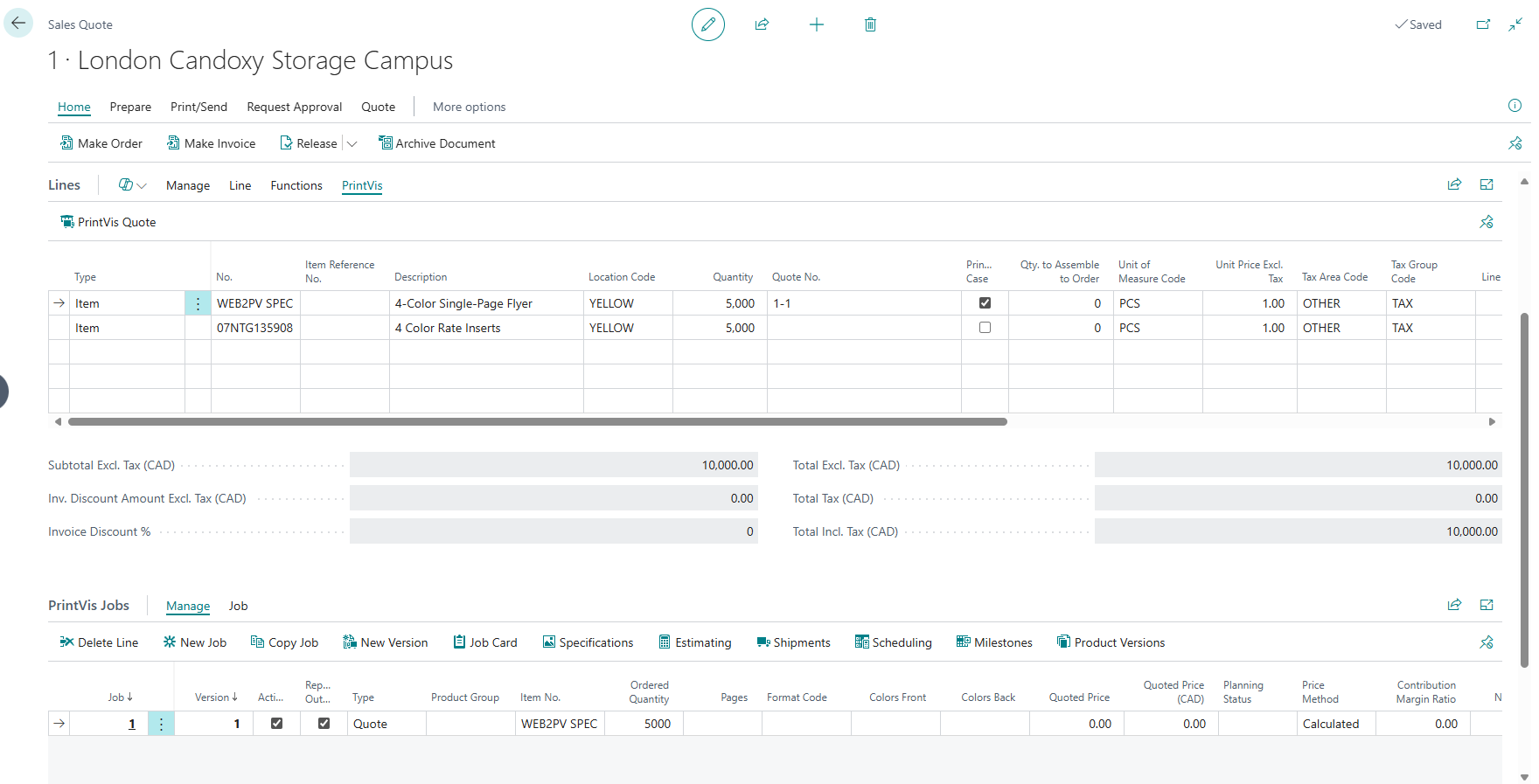Click the information icon beside the menu
This screenshot has width=1539, height=784.
pos(1515,106)
